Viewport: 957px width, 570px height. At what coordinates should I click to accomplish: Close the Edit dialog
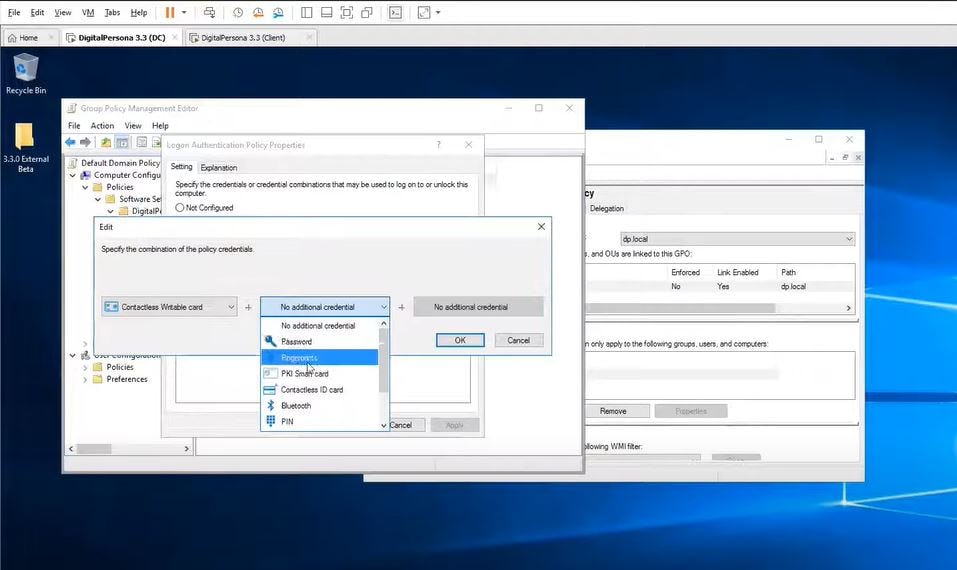tap(541, 226)
